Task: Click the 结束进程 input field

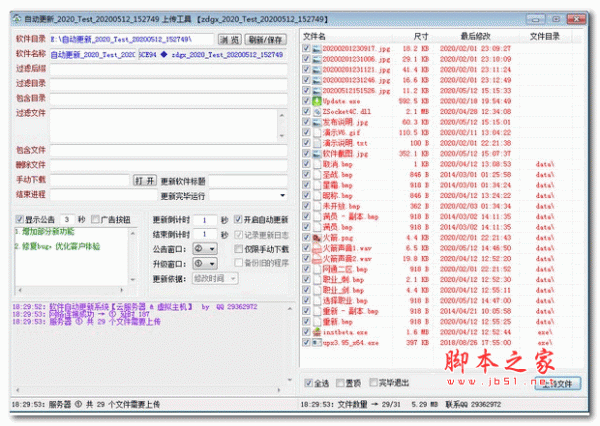Action: click(104, 195)
